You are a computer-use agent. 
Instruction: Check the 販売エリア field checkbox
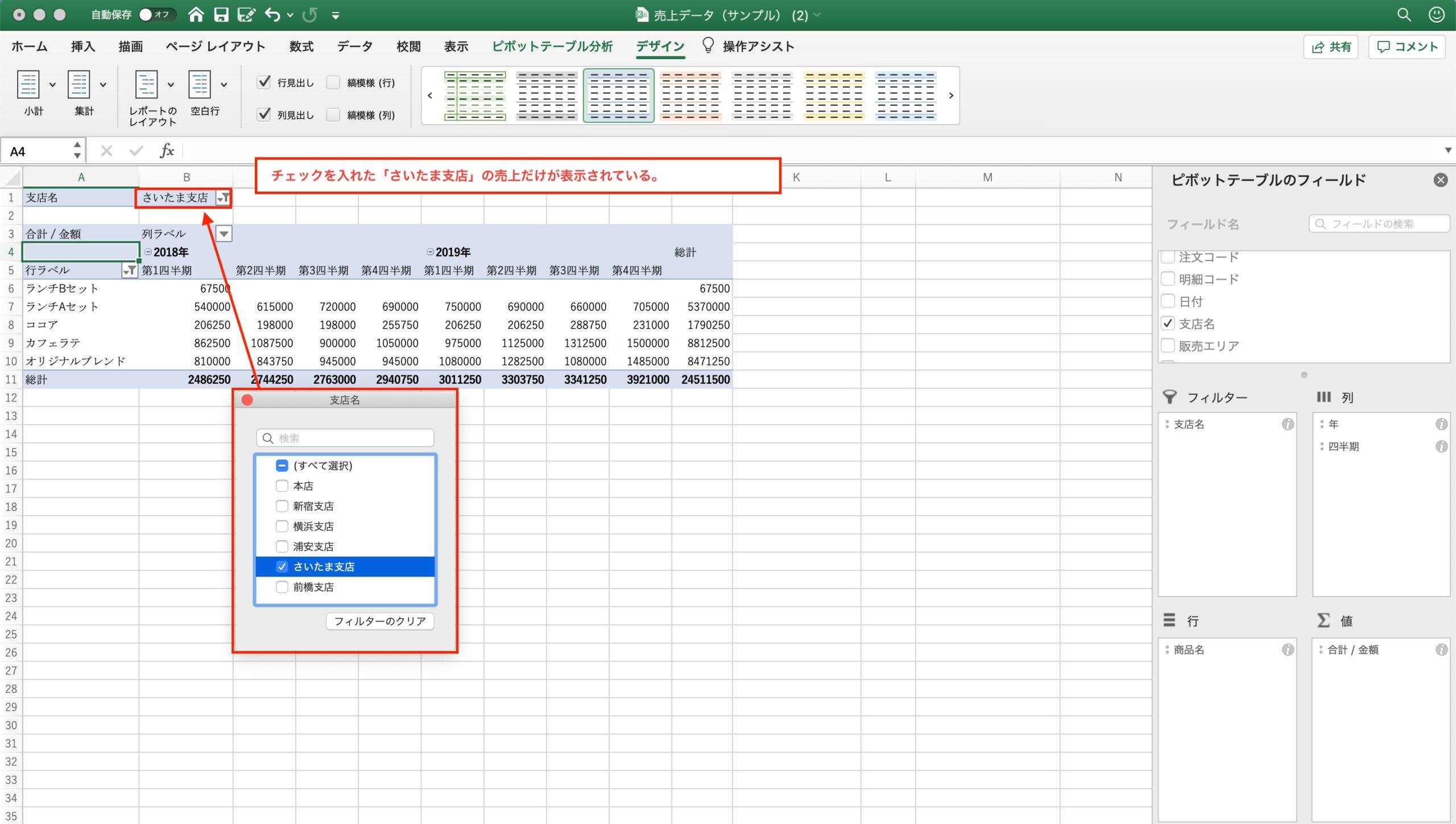coord(1168,346)
